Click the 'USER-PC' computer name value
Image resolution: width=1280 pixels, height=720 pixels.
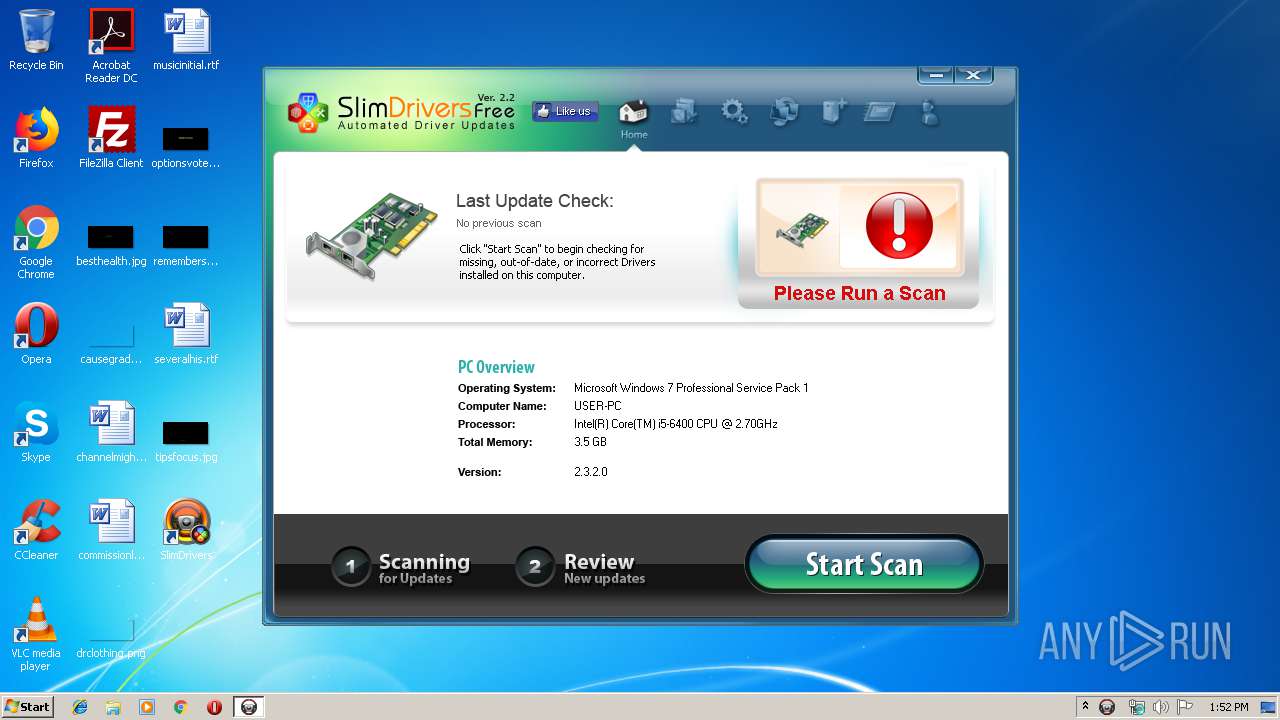coord(597,406)
